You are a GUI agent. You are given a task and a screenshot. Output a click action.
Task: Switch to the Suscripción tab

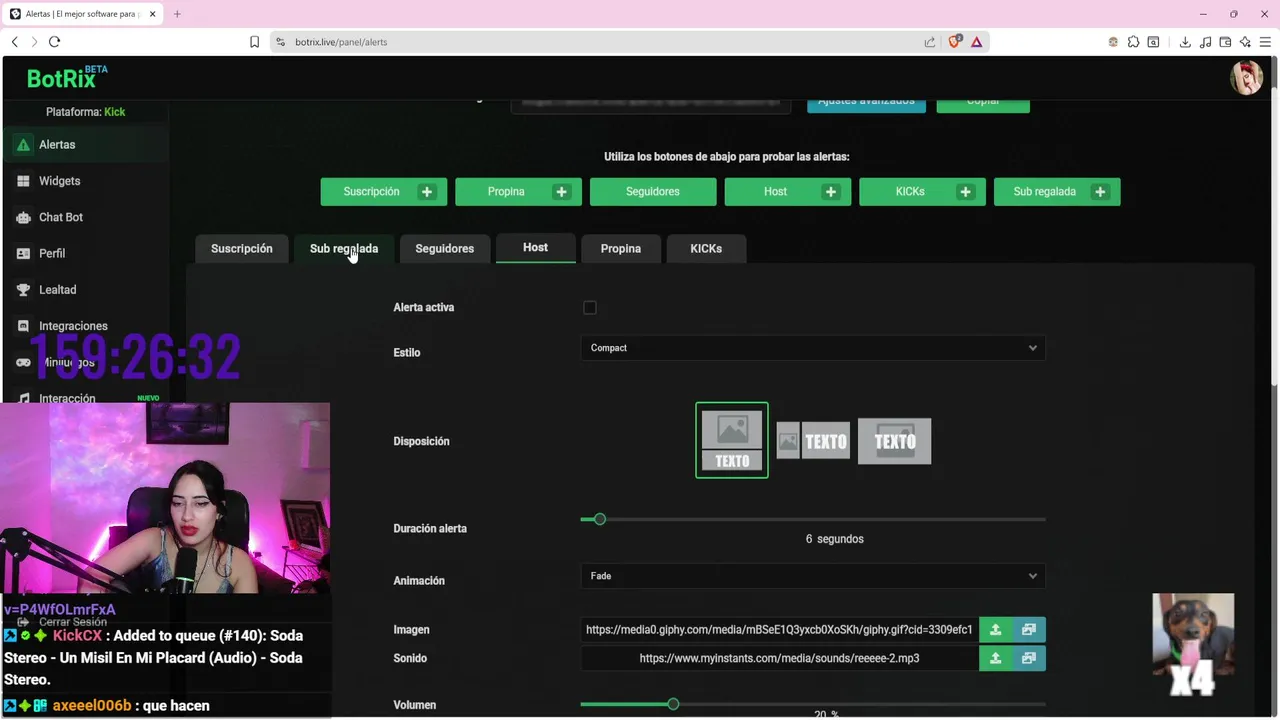click(x=242, y=249)
